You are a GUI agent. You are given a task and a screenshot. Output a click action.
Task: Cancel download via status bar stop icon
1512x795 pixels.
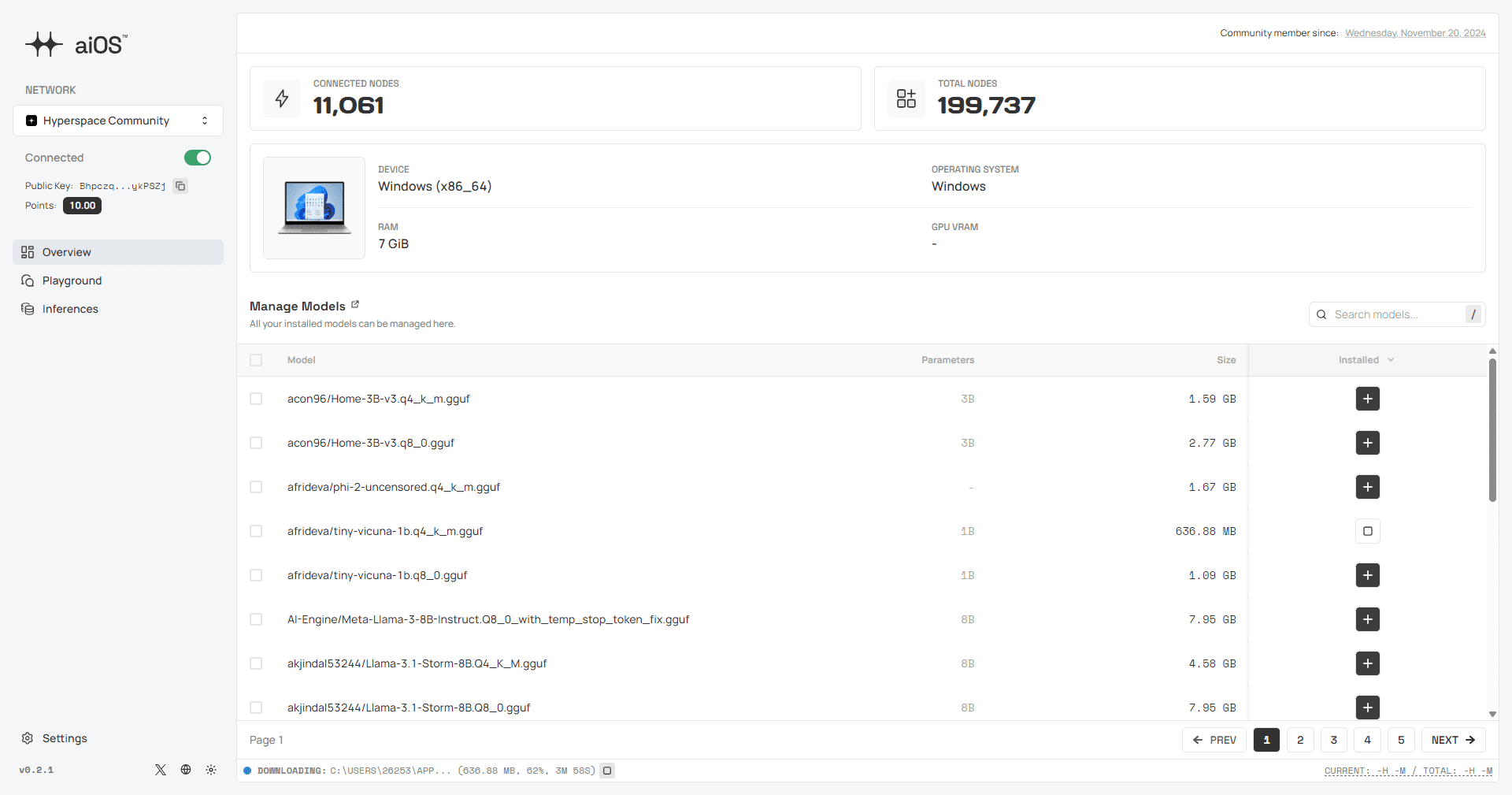click(x=607, y=771)
